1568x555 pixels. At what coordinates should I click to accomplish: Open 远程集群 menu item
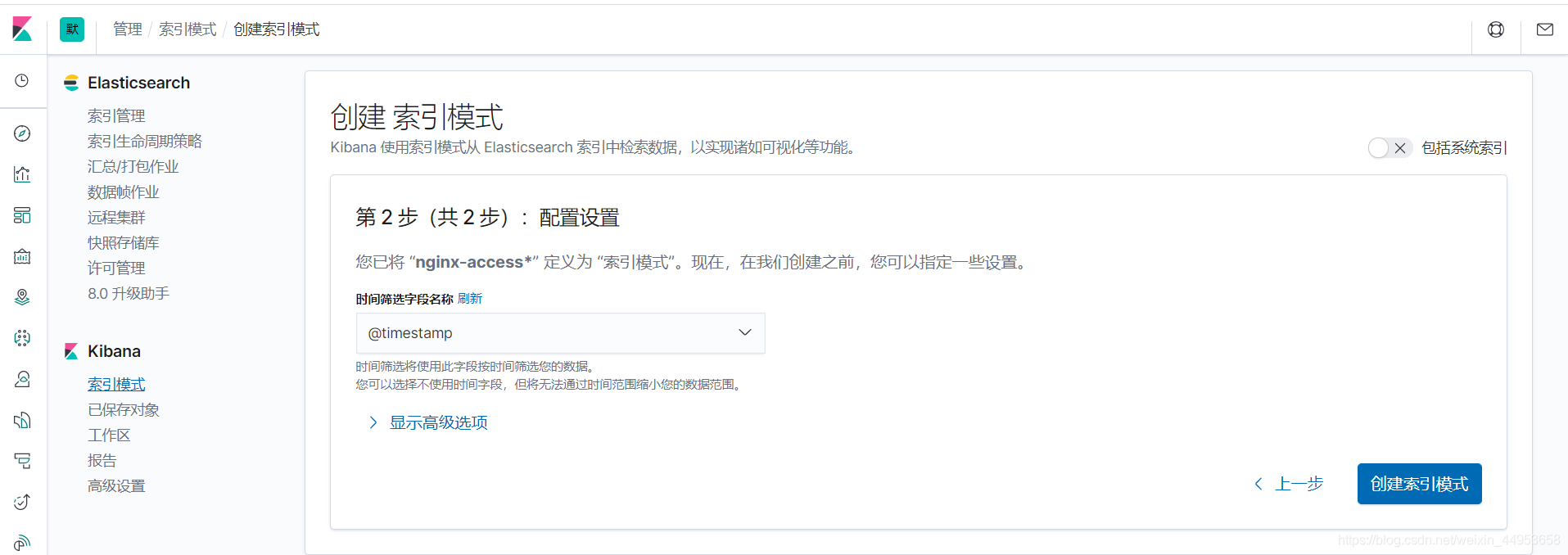point(116,218)
